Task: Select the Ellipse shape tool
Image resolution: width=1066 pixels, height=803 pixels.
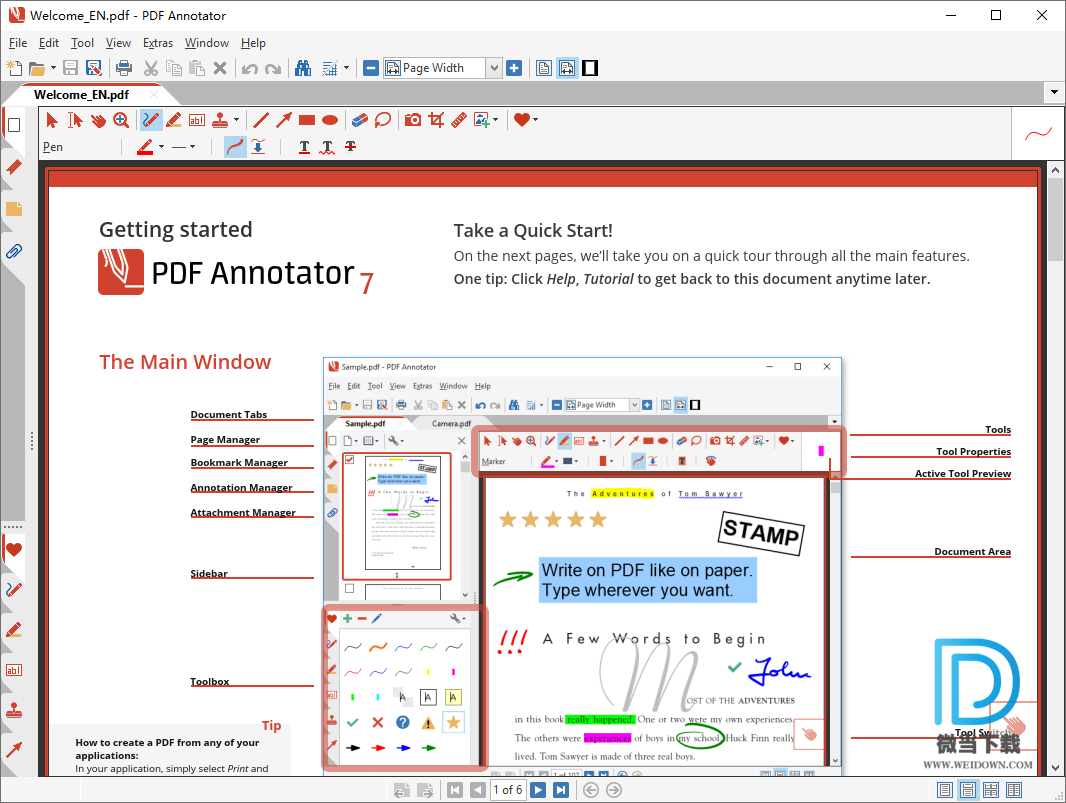Action: (x=330, y=120)
